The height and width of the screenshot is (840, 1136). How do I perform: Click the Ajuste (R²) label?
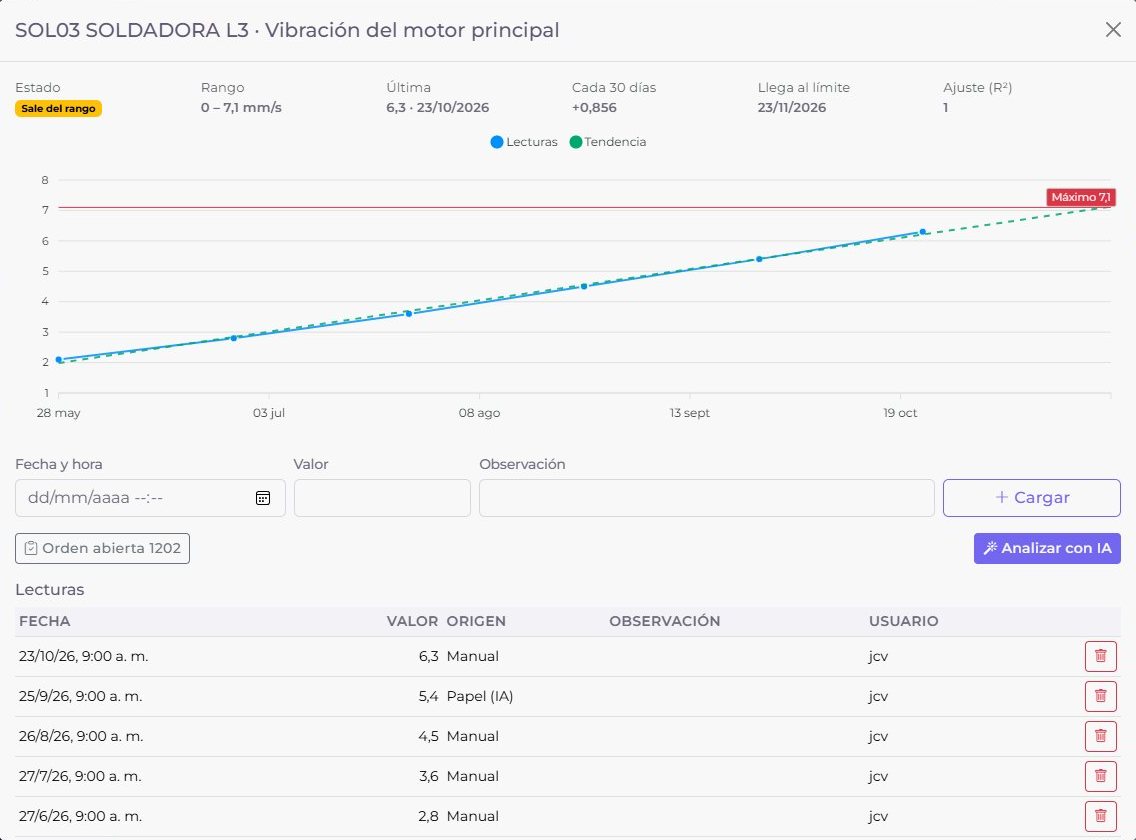coord(977,88)
